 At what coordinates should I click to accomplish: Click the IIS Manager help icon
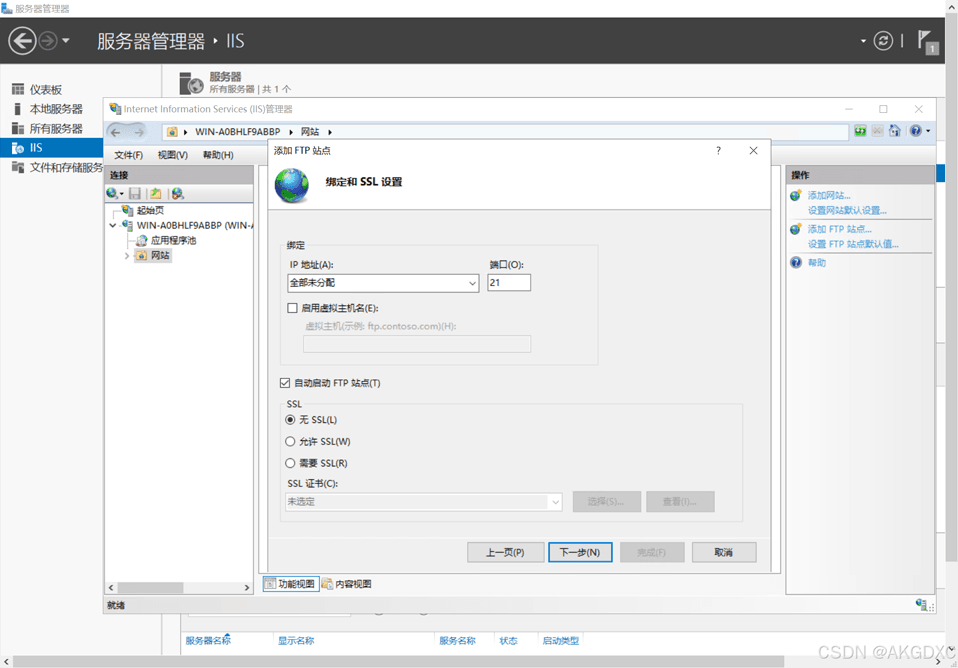tap(916, 131)
